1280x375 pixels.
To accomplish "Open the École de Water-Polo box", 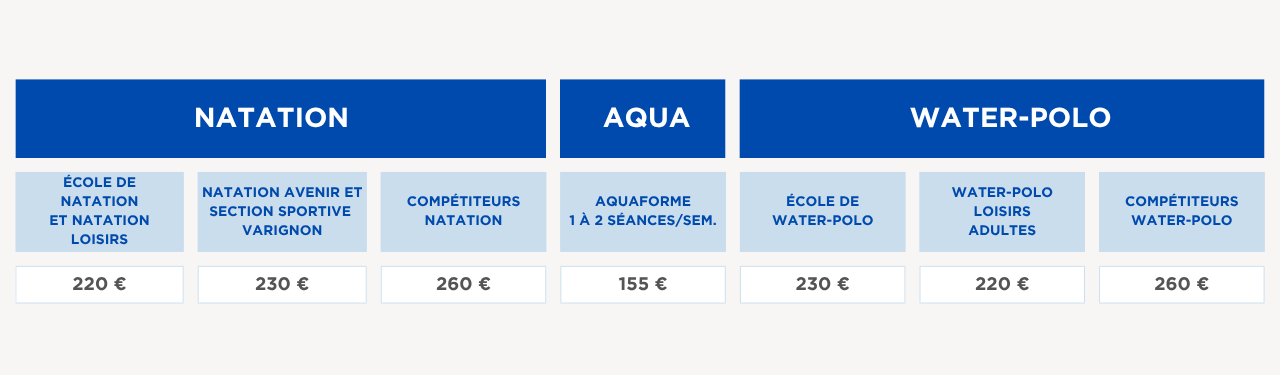I will (822, 211).
